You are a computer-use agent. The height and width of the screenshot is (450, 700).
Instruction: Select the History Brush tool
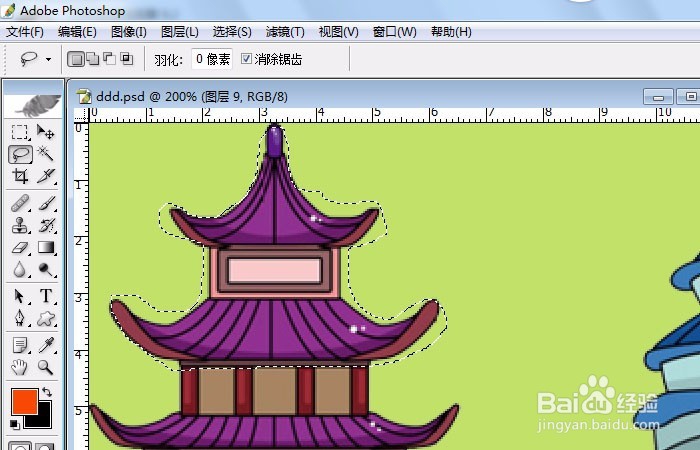(x=46, y=225)
